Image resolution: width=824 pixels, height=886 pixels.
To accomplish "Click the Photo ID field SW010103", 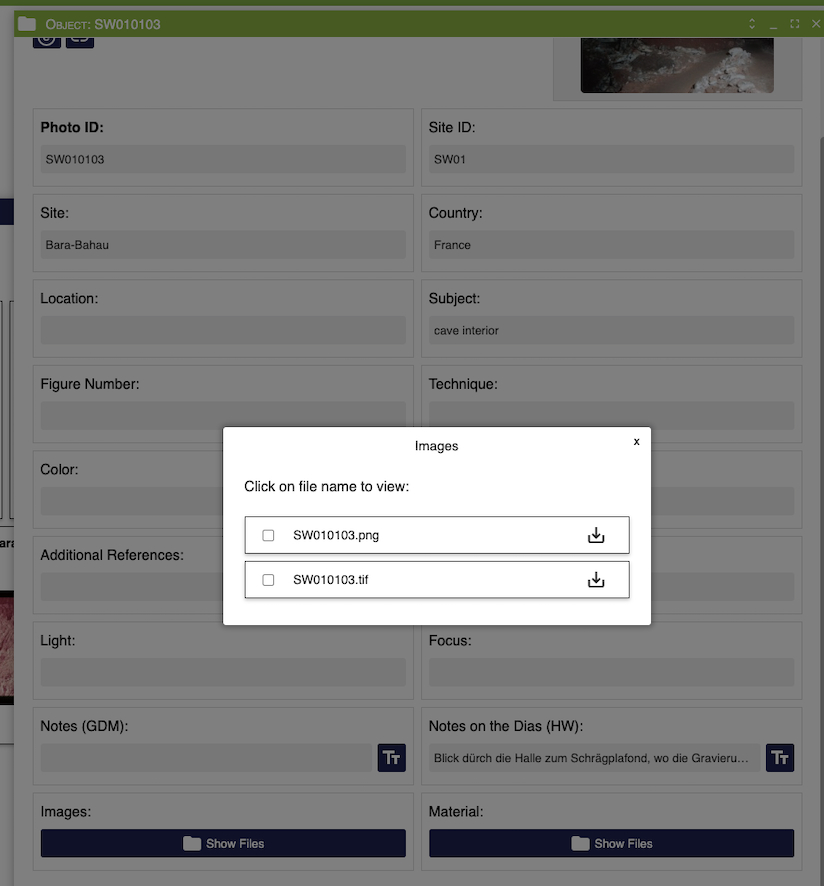I will [x=223, y=159].
